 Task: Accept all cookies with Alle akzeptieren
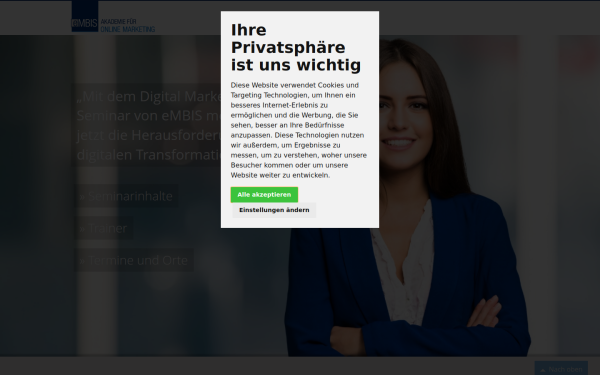(x=264, y=195)
